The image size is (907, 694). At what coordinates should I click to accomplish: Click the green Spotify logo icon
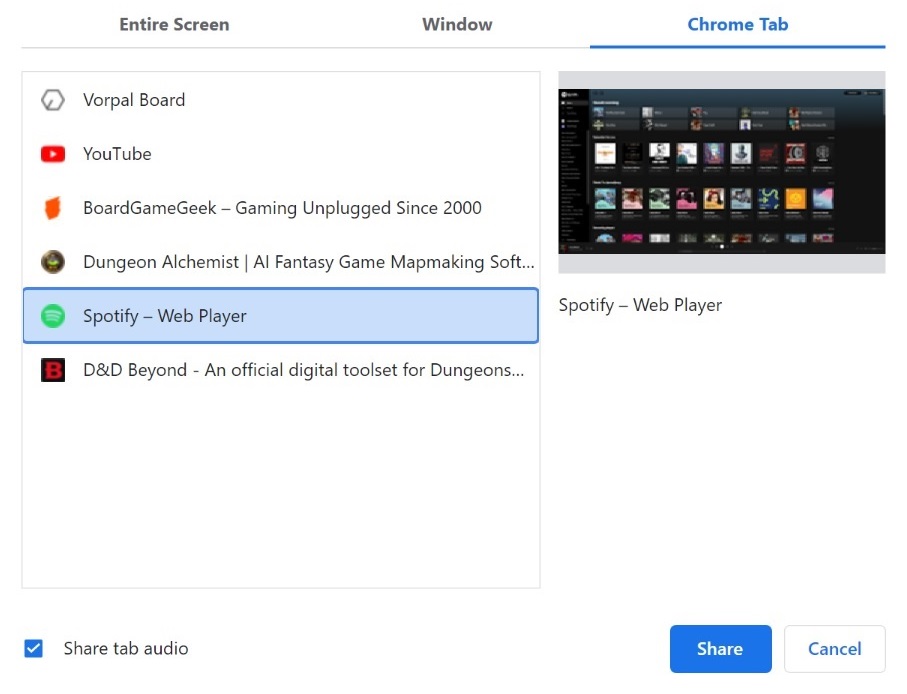(52, 316)
